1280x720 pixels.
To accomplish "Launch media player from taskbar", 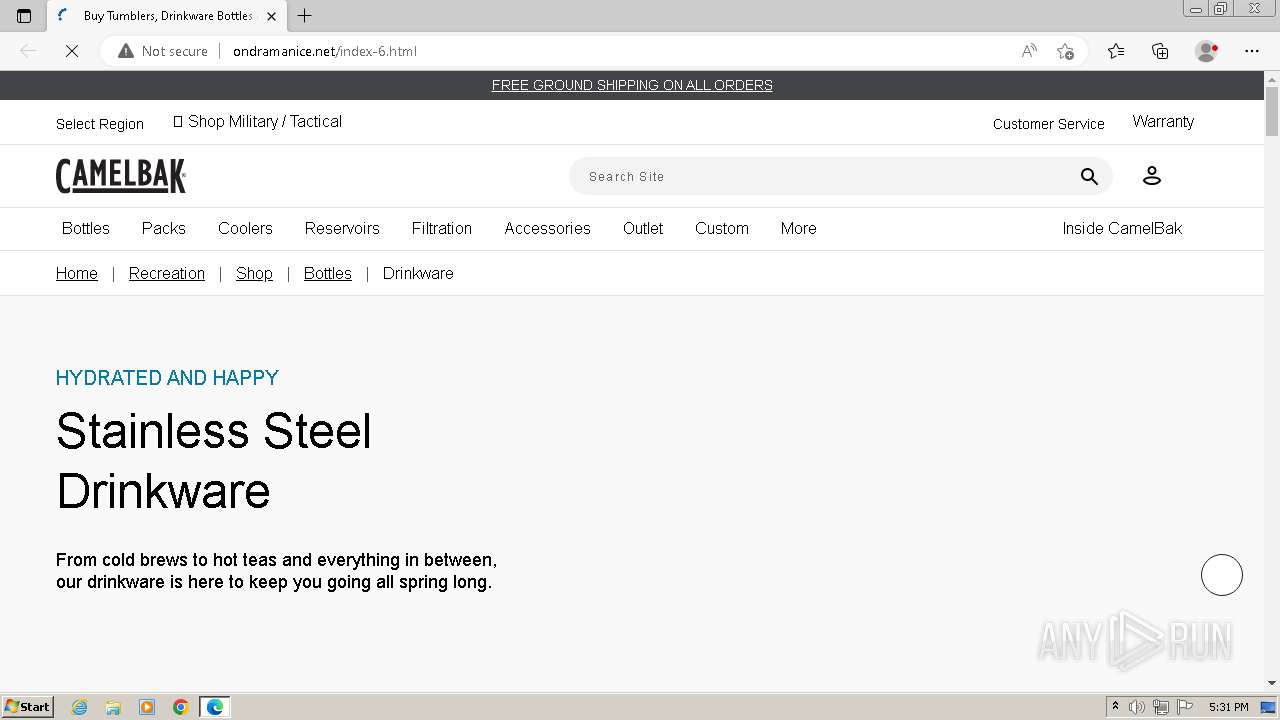I will [147, 707].
